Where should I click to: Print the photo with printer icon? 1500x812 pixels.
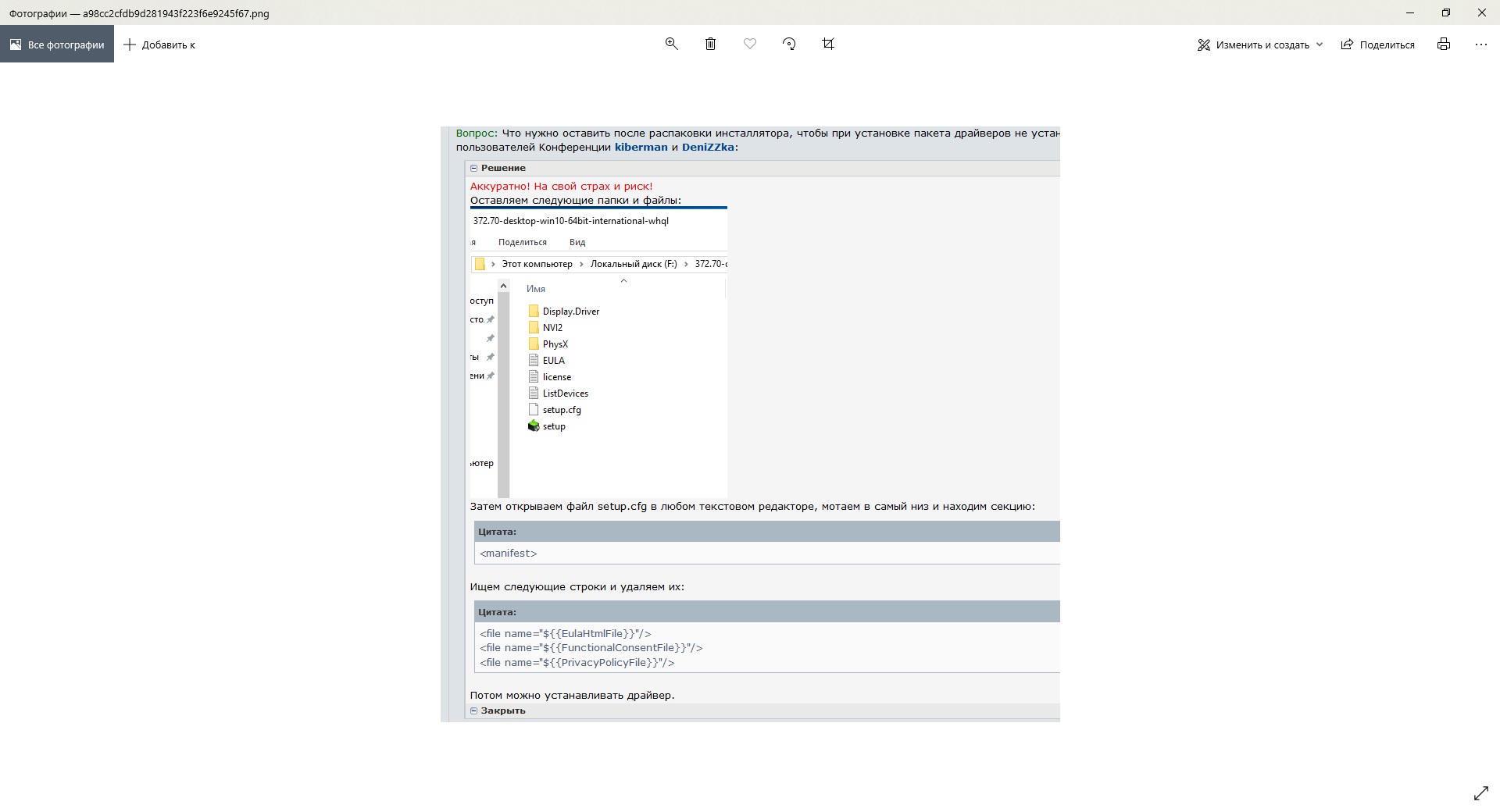1444,44
